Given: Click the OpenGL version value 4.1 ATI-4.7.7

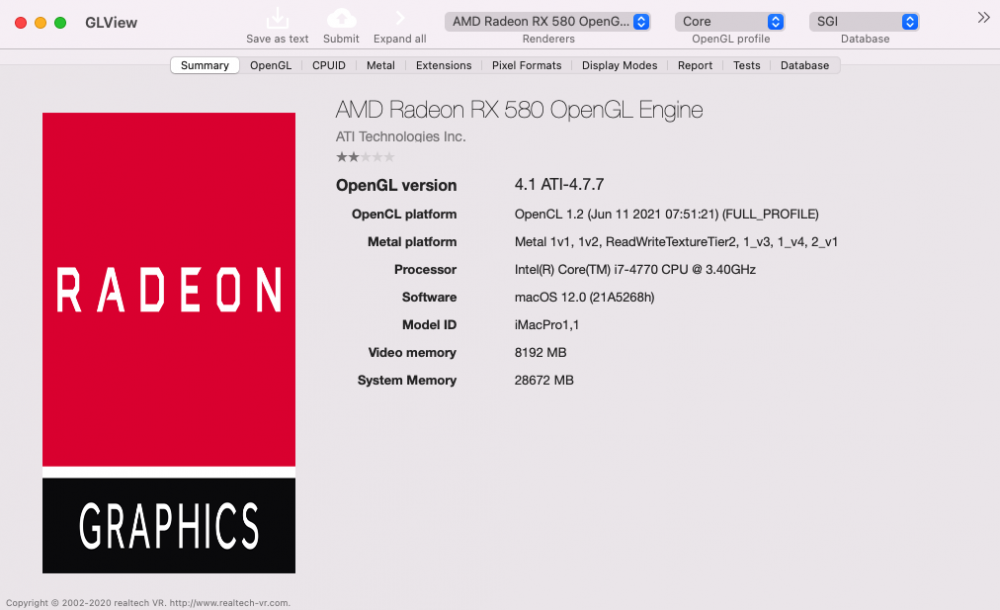Looking at the screenshot, I should tap(559, 184).
